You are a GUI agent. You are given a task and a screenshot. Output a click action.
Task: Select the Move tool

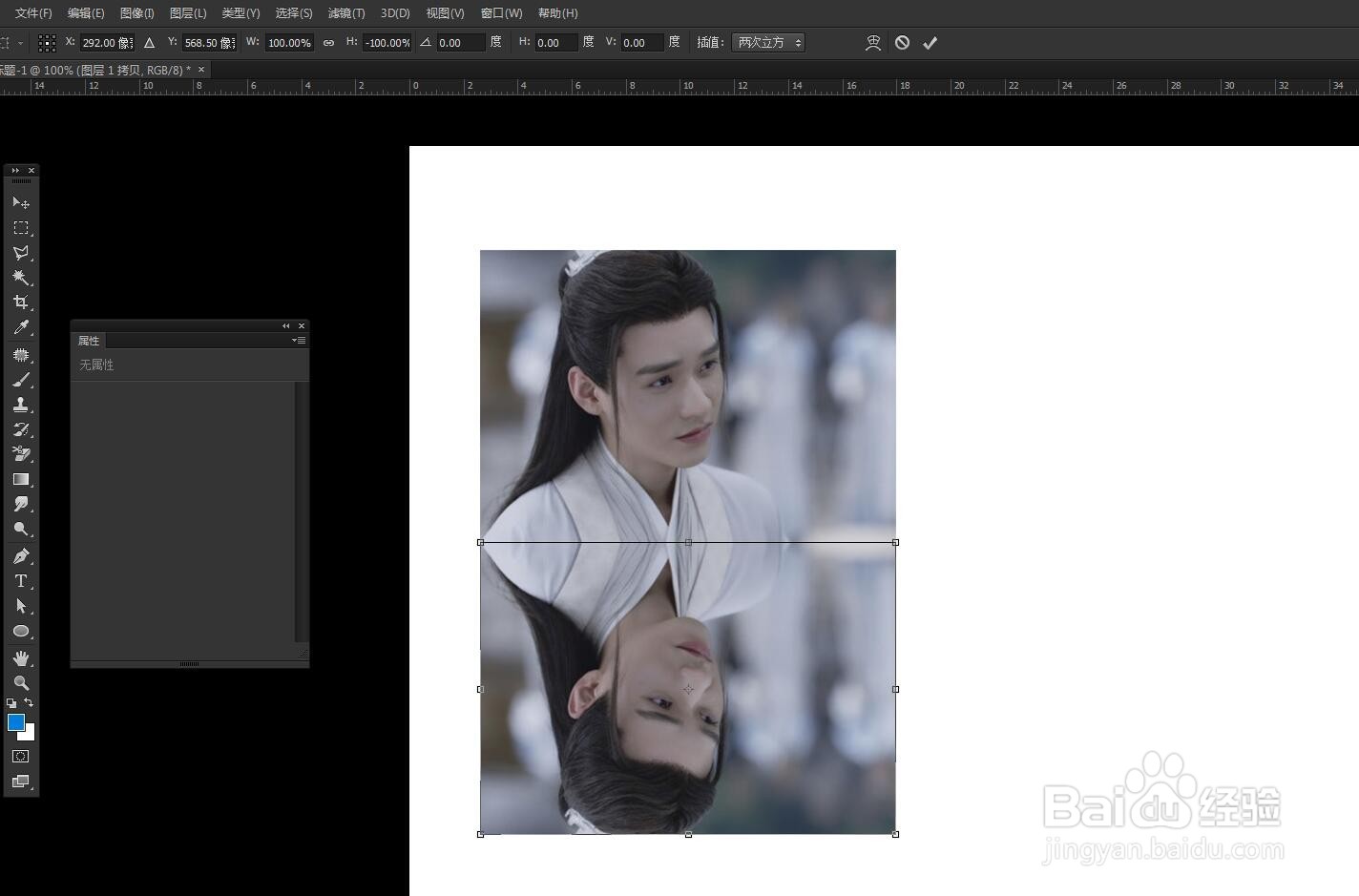(x=20, y=202)
